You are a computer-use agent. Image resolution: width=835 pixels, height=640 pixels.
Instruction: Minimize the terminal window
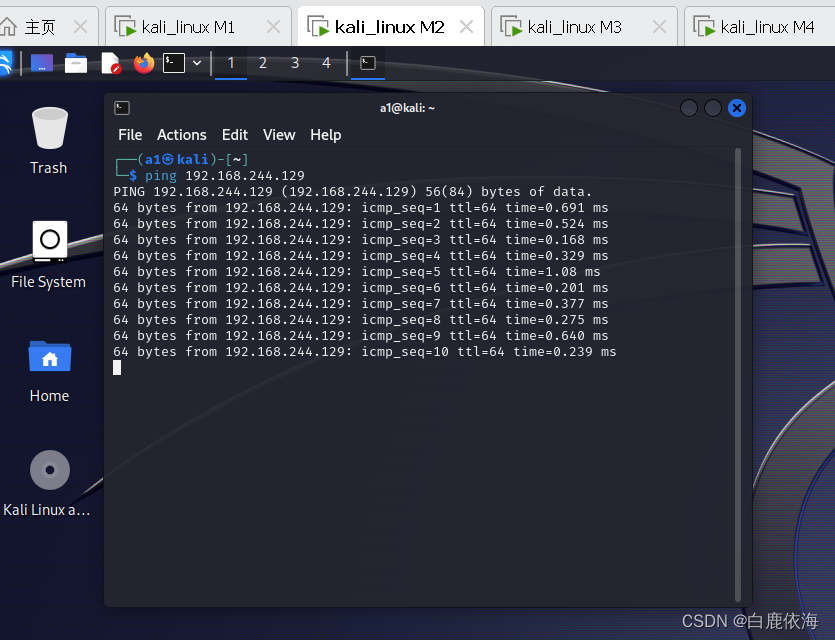point(689,108)
